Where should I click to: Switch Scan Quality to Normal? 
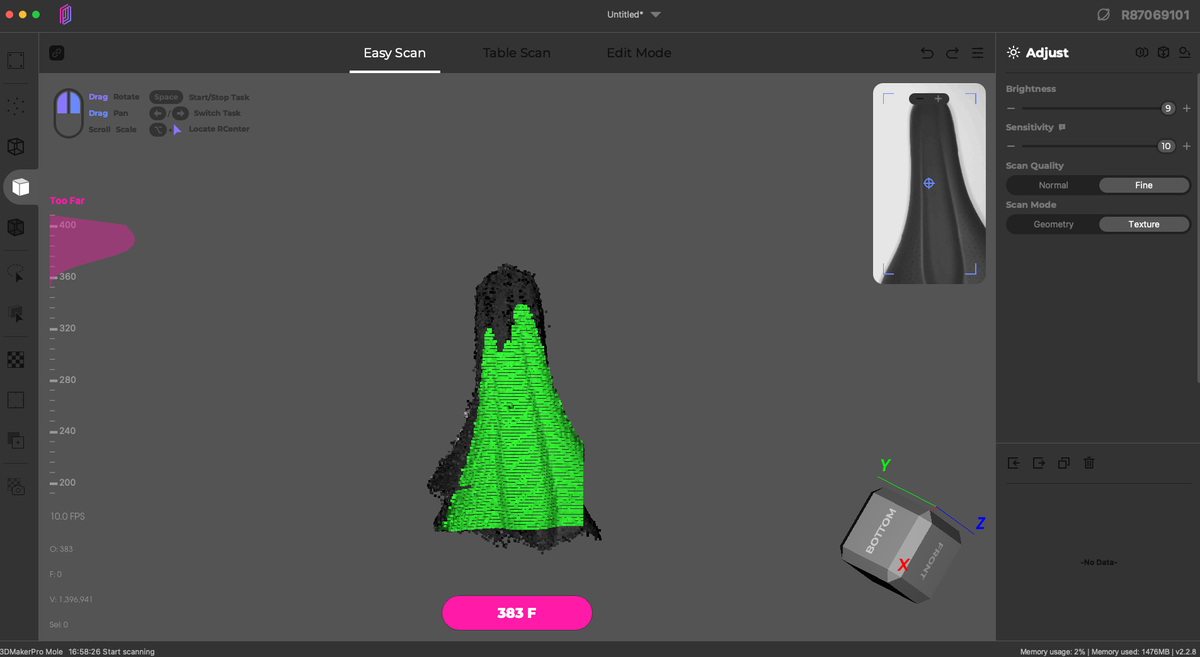point(1054,185)
